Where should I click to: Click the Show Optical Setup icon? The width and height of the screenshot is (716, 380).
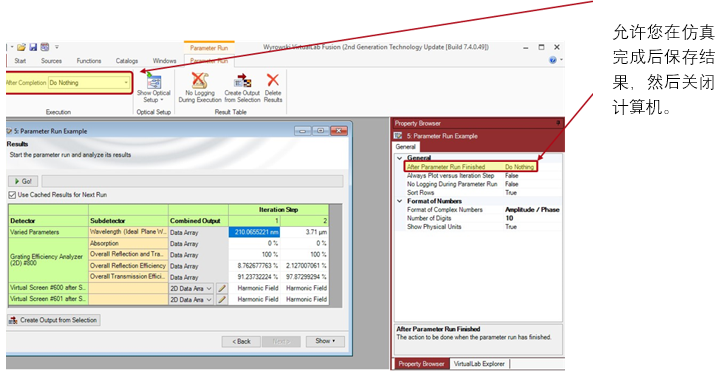(154, 82)
